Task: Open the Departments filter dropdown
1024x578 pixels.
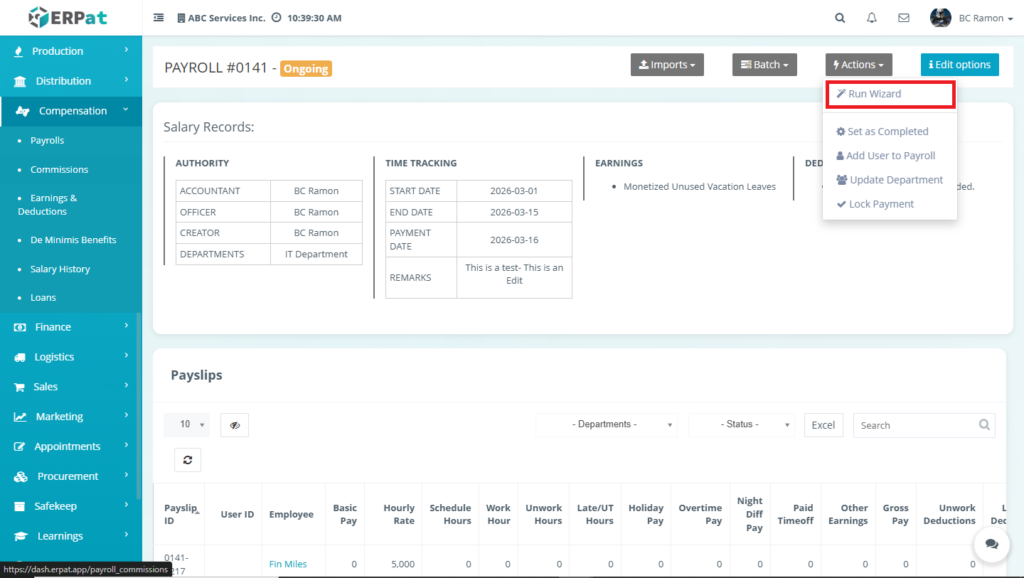Action: pyautogui.click(x=606, y=425)
